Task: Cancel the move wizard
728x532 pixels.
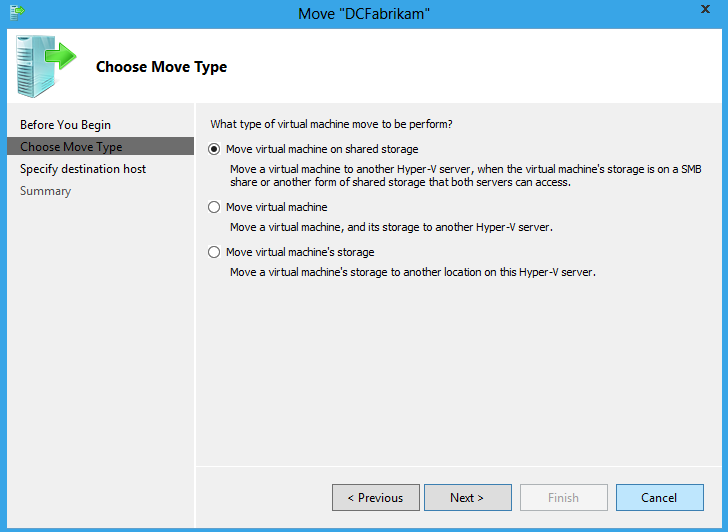Action: tap(660, 498)
